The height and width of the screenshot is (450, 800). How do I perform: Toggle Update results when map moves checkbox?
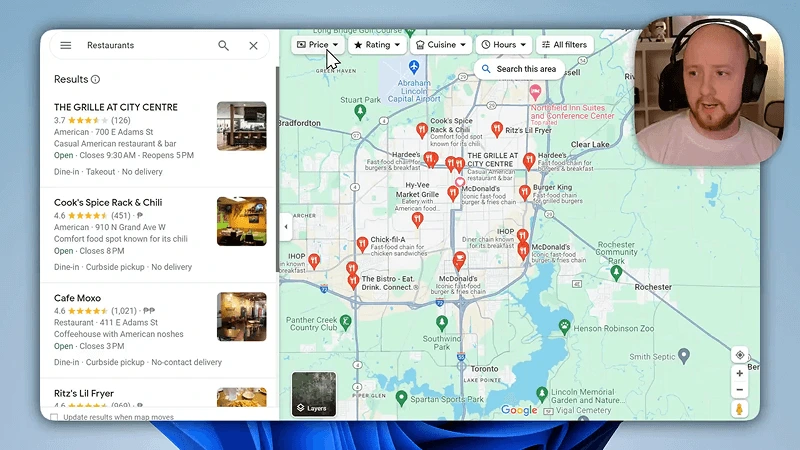[54, 417]
